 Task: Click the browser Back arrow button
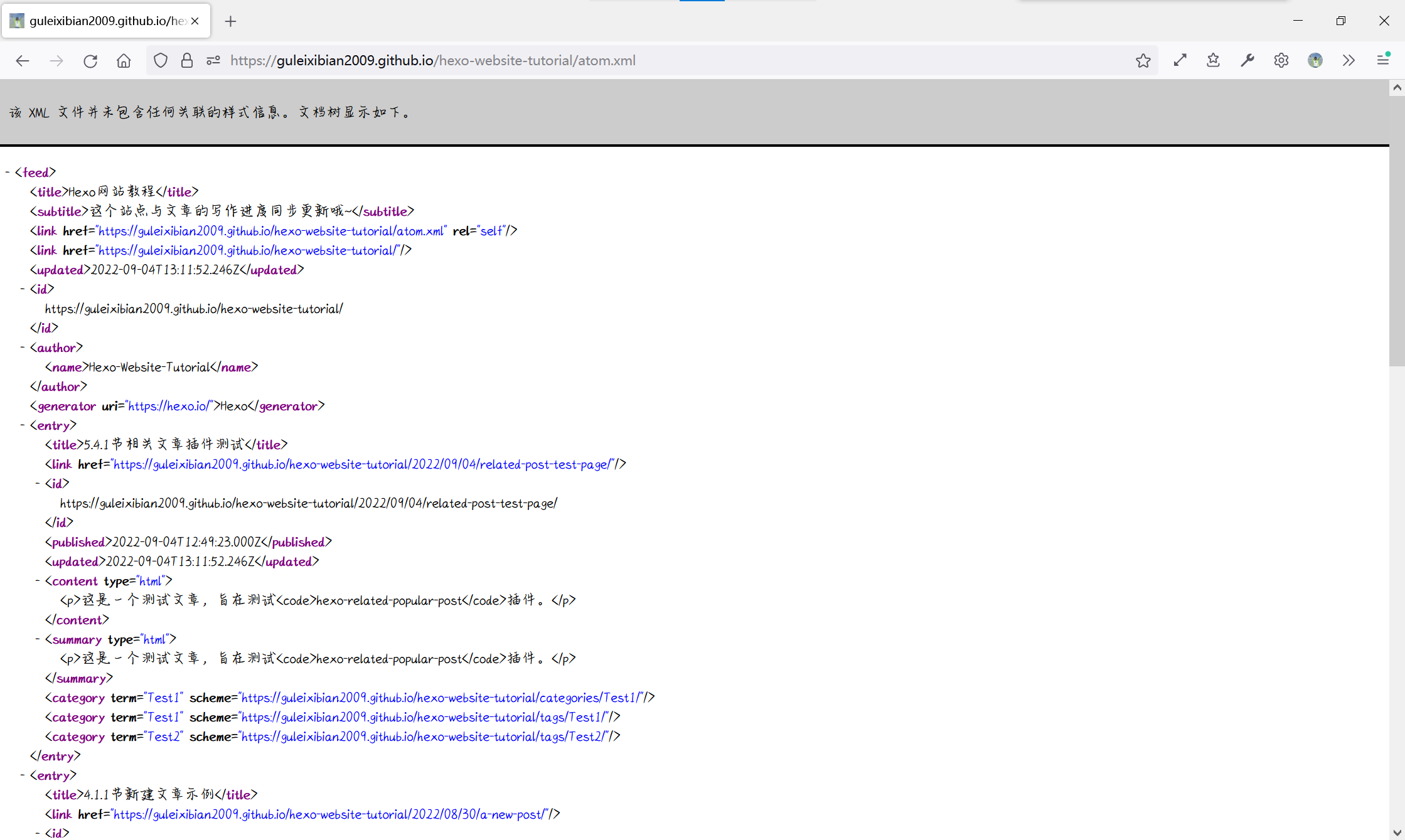point(23,61)
